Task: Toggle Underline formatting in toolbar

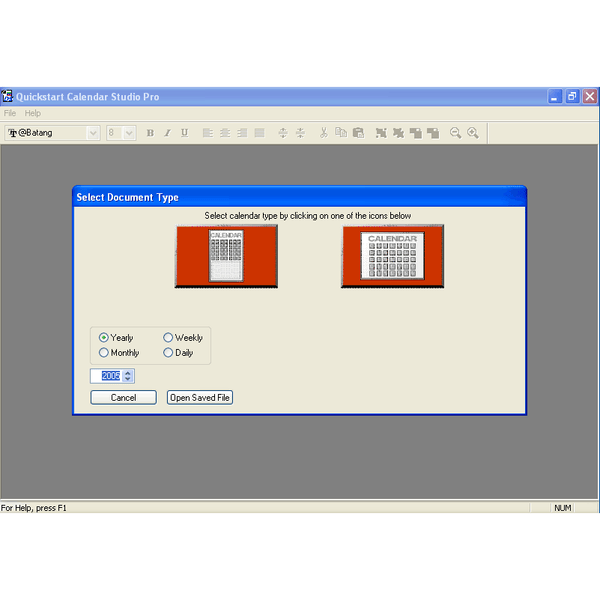Action: pyautogui.click(x=184, y=133)
